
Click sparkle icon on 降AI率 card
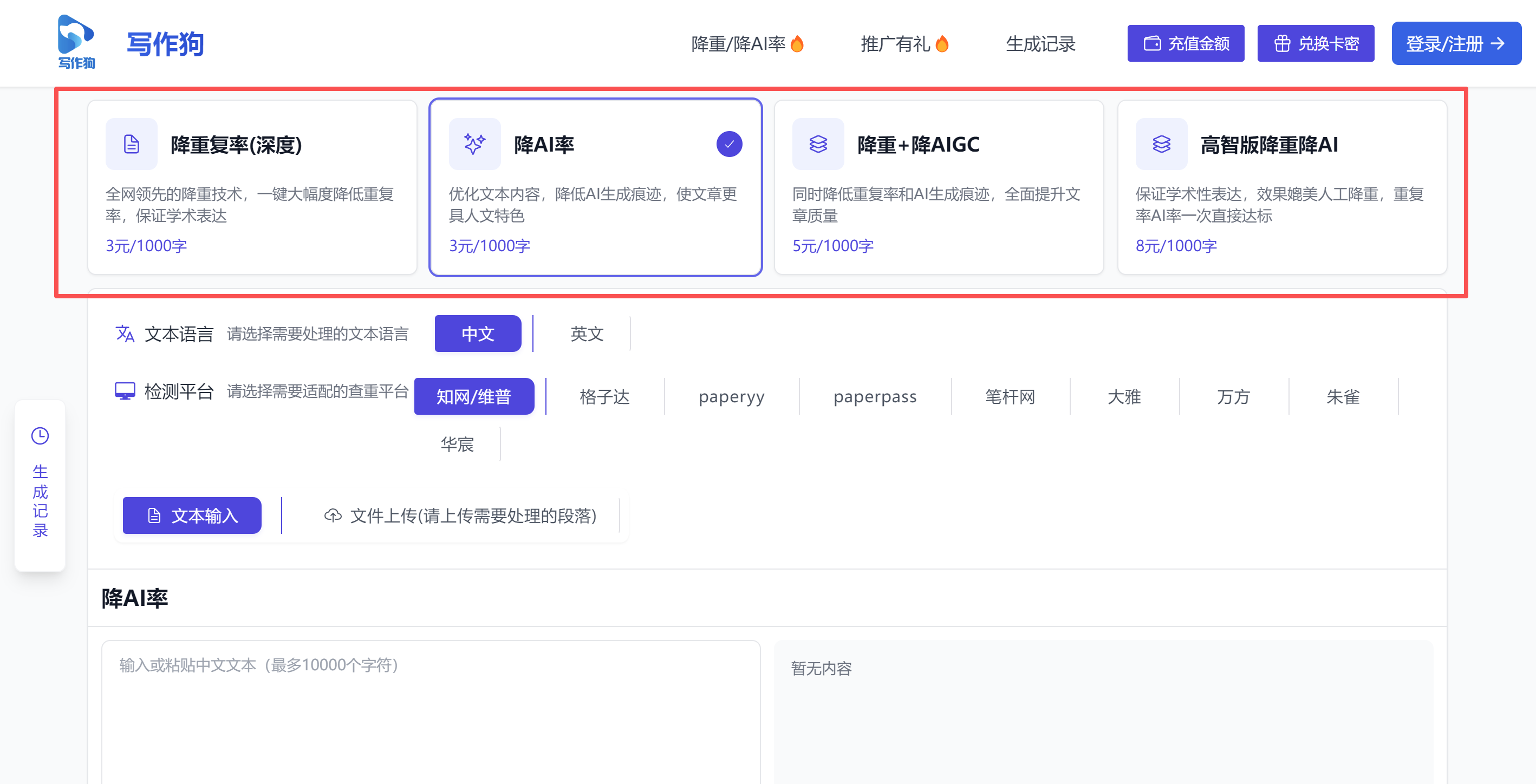pos(474,143)
